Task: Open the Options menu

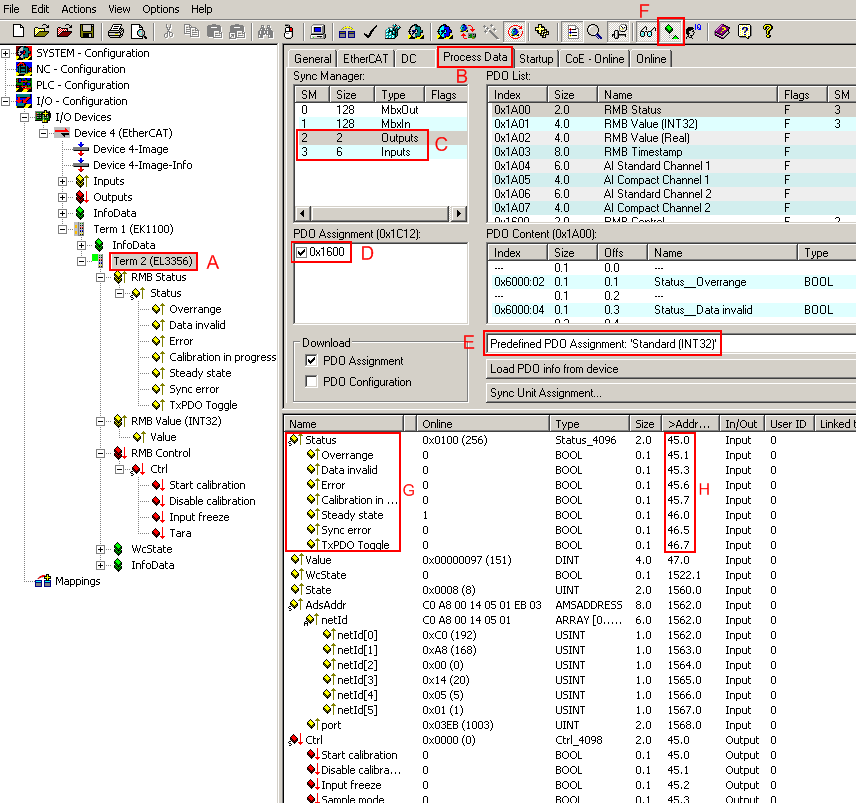Action: (x=160, y=9)
